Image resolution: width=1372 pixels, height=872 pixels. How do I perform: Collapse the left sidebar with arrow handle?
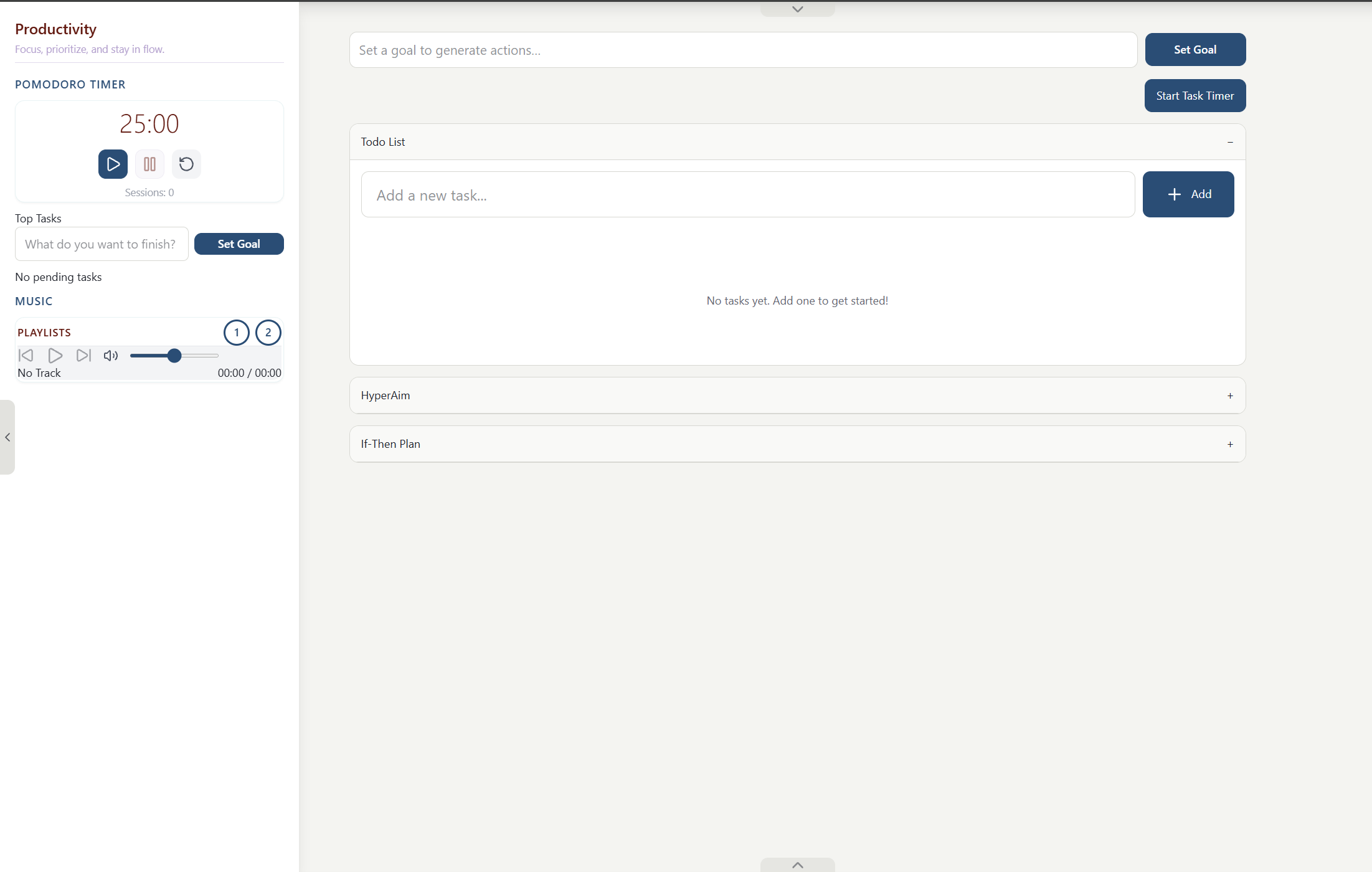pos(7,437)
